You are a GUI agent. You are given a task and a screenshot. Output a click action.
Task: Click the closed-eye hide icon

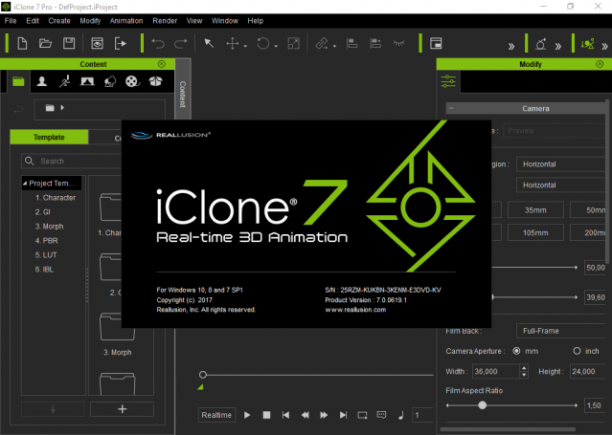(x=399, y=43)
